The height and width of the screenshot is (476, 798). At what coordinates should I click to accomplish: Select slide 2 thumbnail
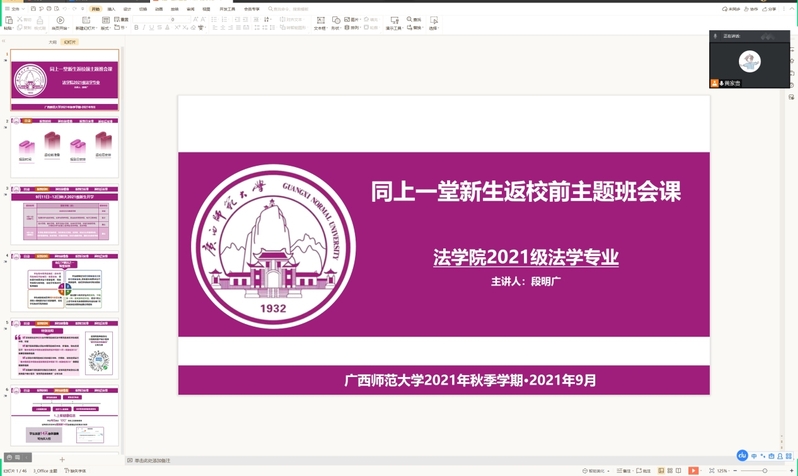coord(65,147)
